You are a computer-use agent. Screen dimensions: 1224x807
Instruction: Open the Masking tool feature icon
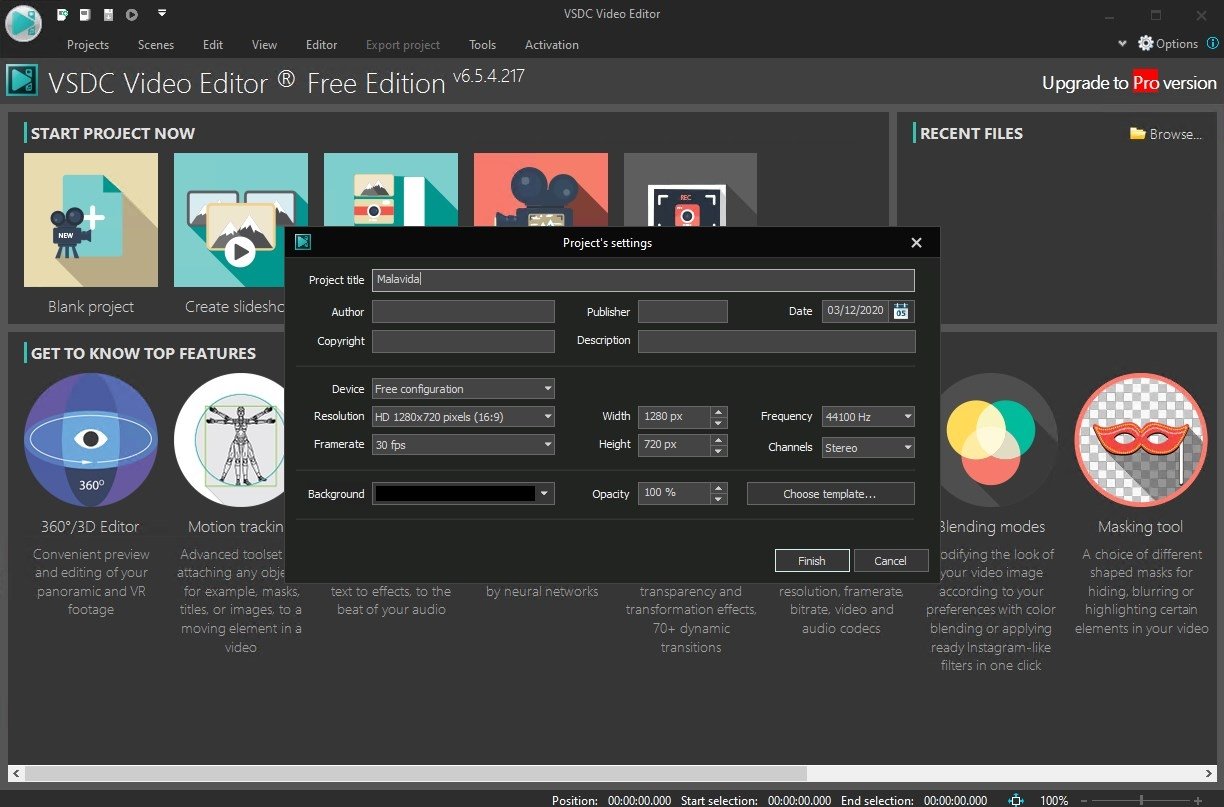pyautogui.click(x=1141, y=440)
